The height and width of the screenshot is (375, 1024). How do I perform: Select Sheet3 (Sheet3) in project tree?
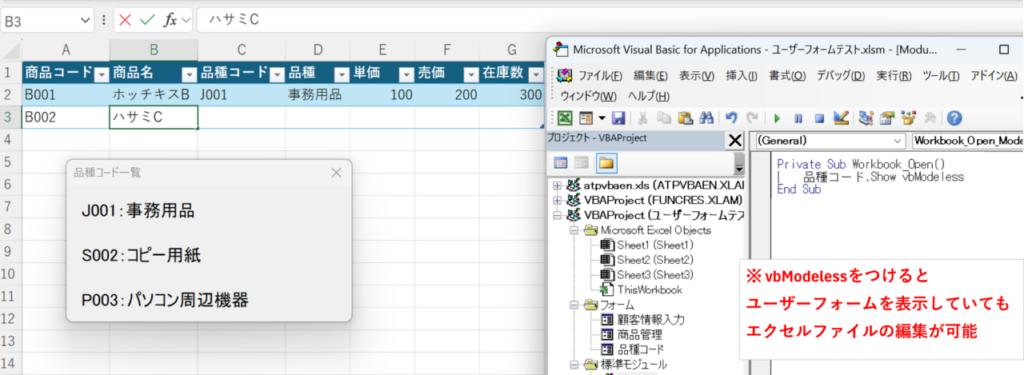tap(655, 274)
